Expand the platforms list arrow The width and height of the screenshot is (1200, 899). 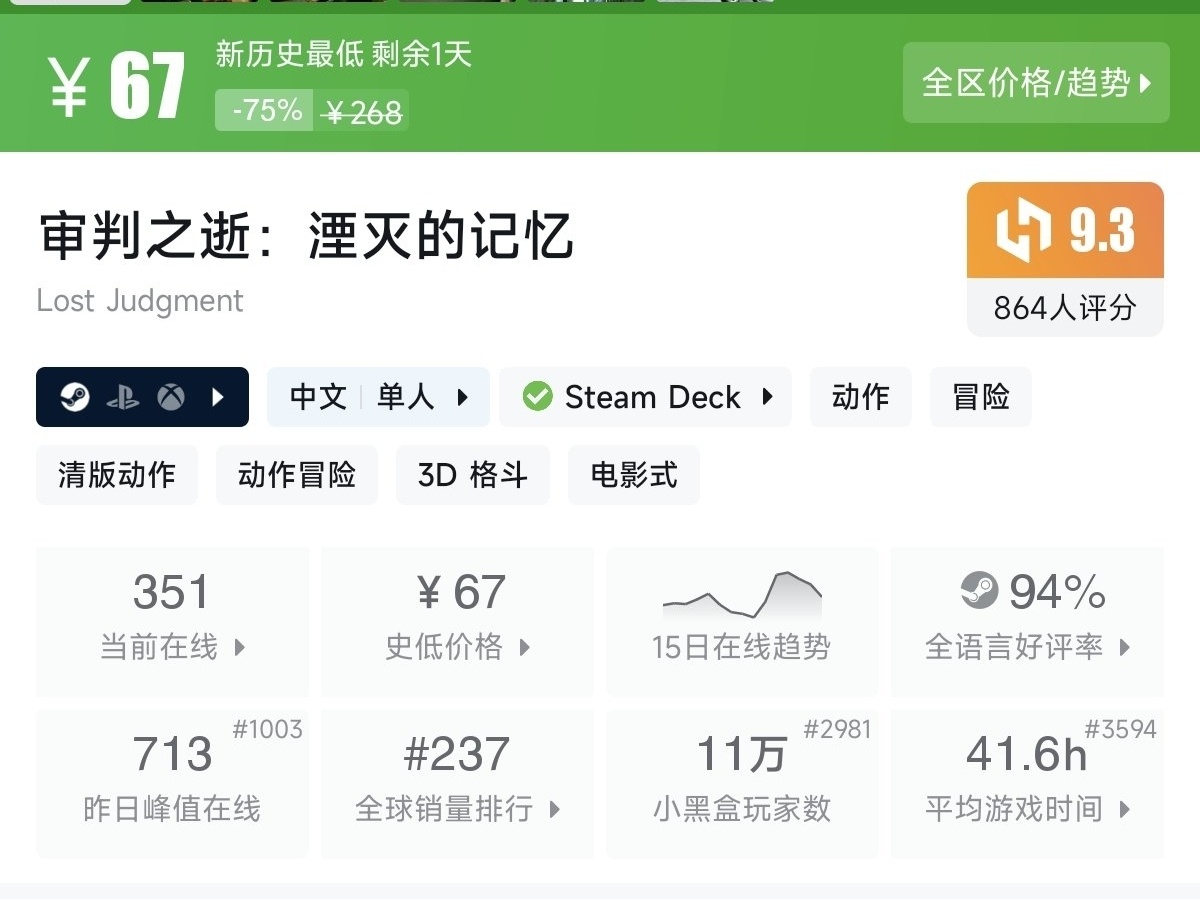[x=219, y=398]
